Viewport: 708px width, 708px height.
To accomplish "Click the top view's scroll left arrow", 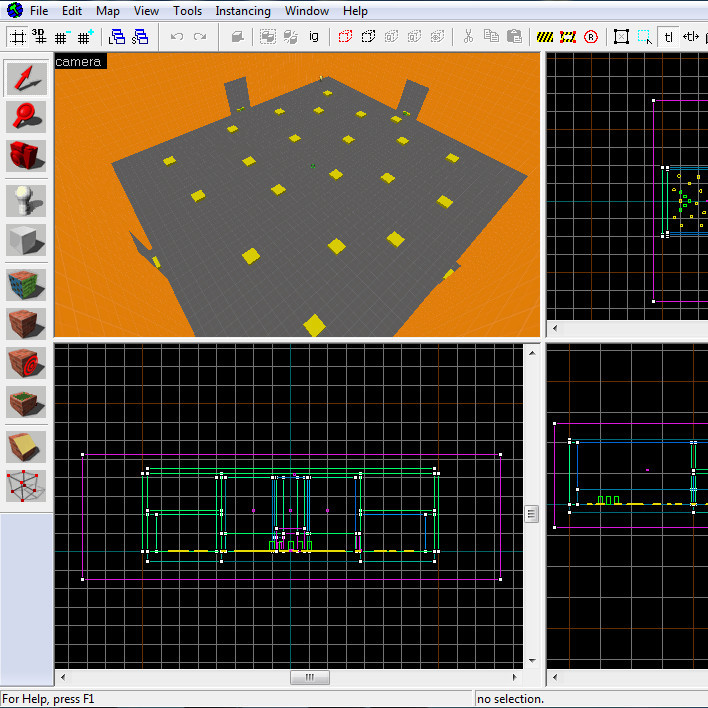I will (555, 328).
